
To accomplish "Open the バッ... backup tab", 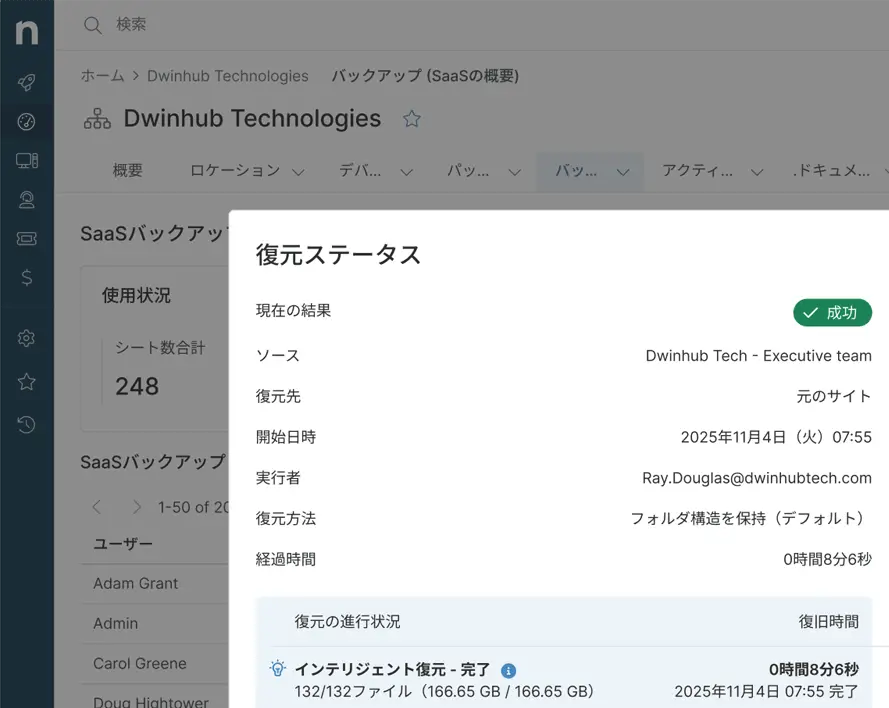I will pyautogui.click(x=575, y=171).
